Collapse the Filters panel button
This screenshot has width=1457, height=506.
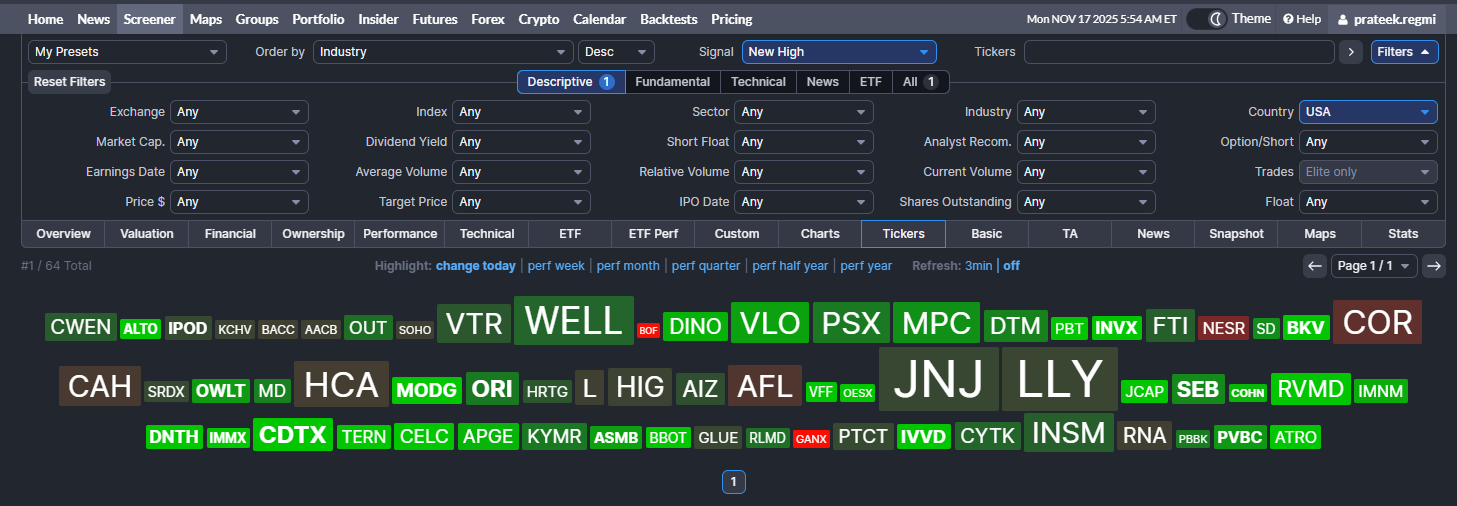point(1404,52)
